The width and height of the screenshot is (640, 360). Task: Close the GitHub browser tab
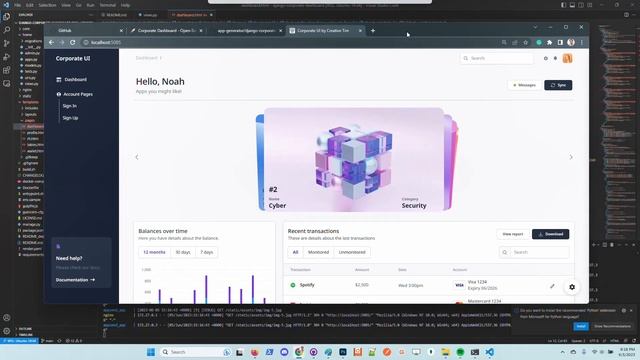[x=121, y=31]
